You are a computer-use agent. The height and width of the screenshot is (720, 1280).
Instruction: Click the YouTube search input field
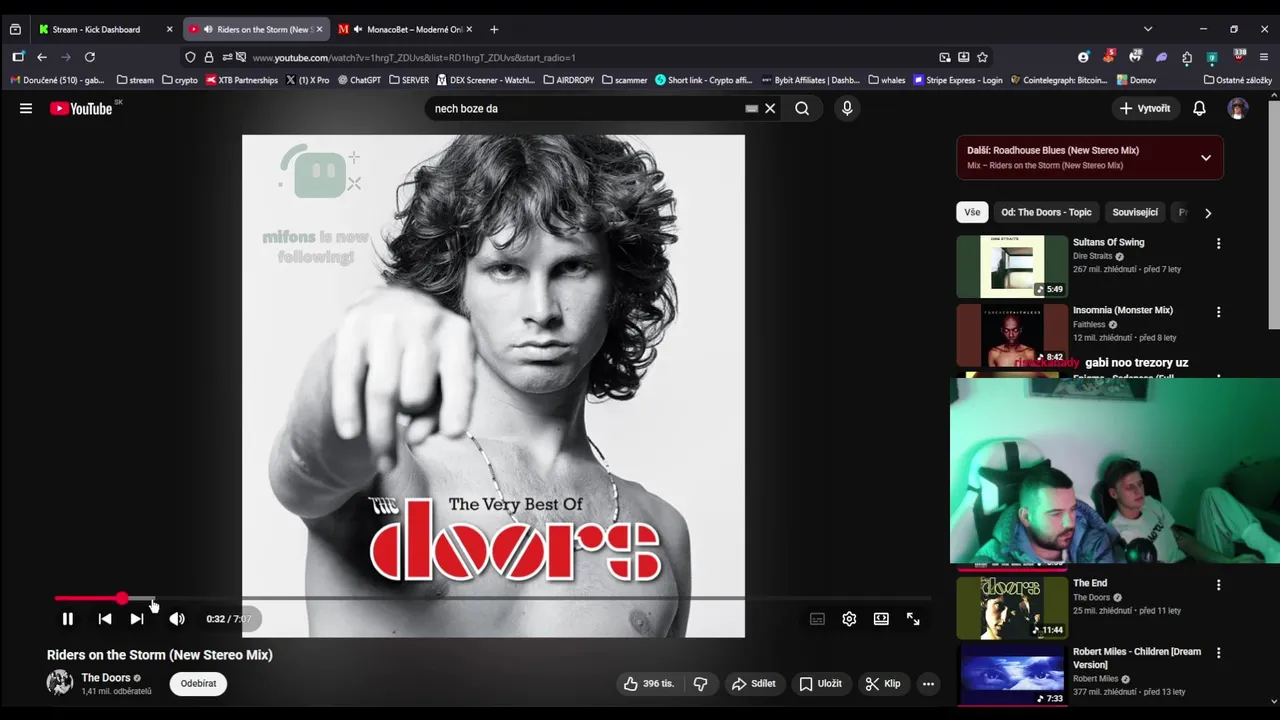585,108
